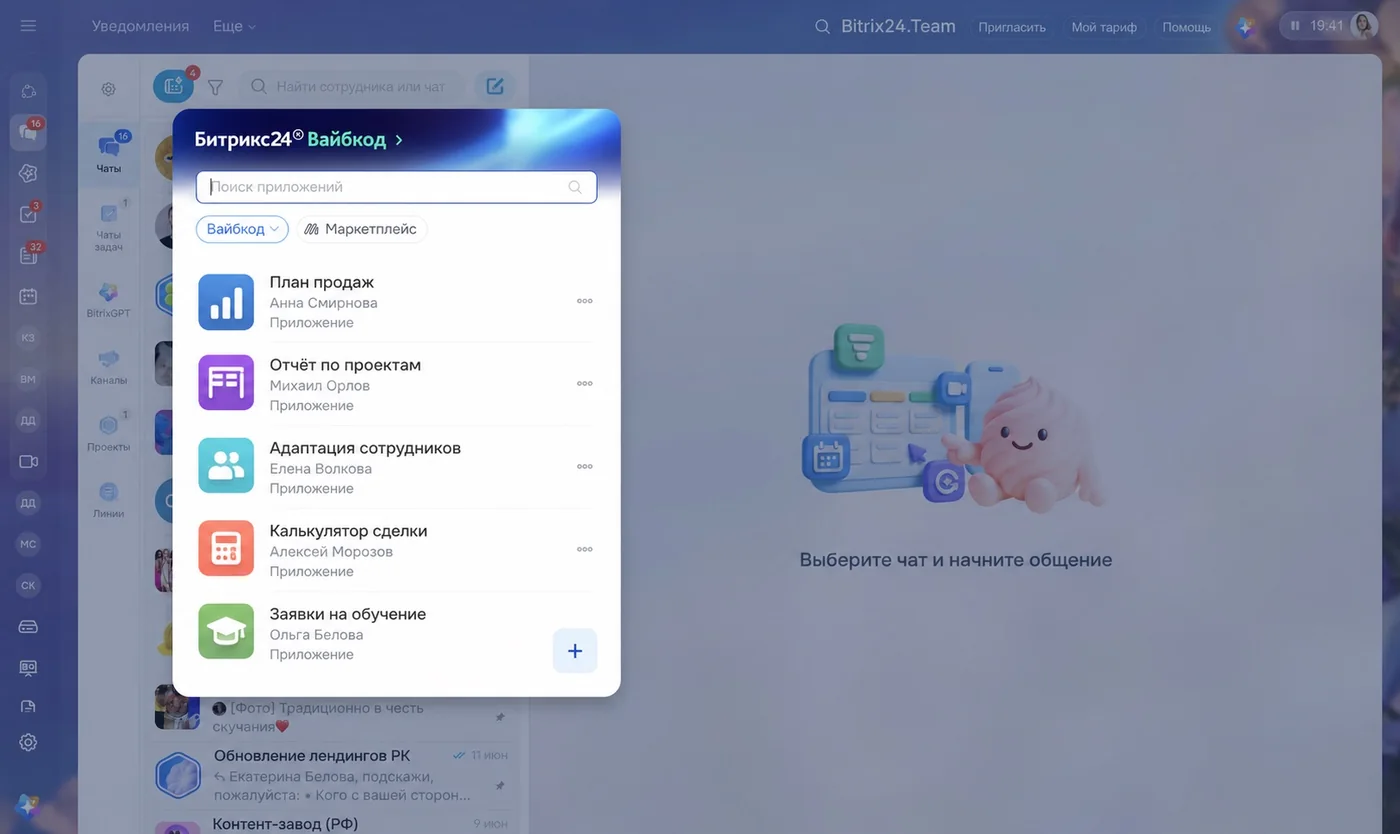Image resolution: width=1400 pixels, height=834 pixels.
Task: Add a new app with the plus button
Action: coord(575,651)
